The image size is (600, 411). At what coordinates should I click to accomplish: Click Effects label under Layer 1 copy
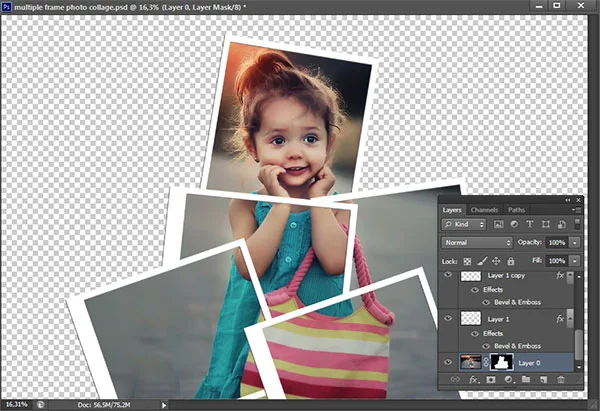[493, 290]
